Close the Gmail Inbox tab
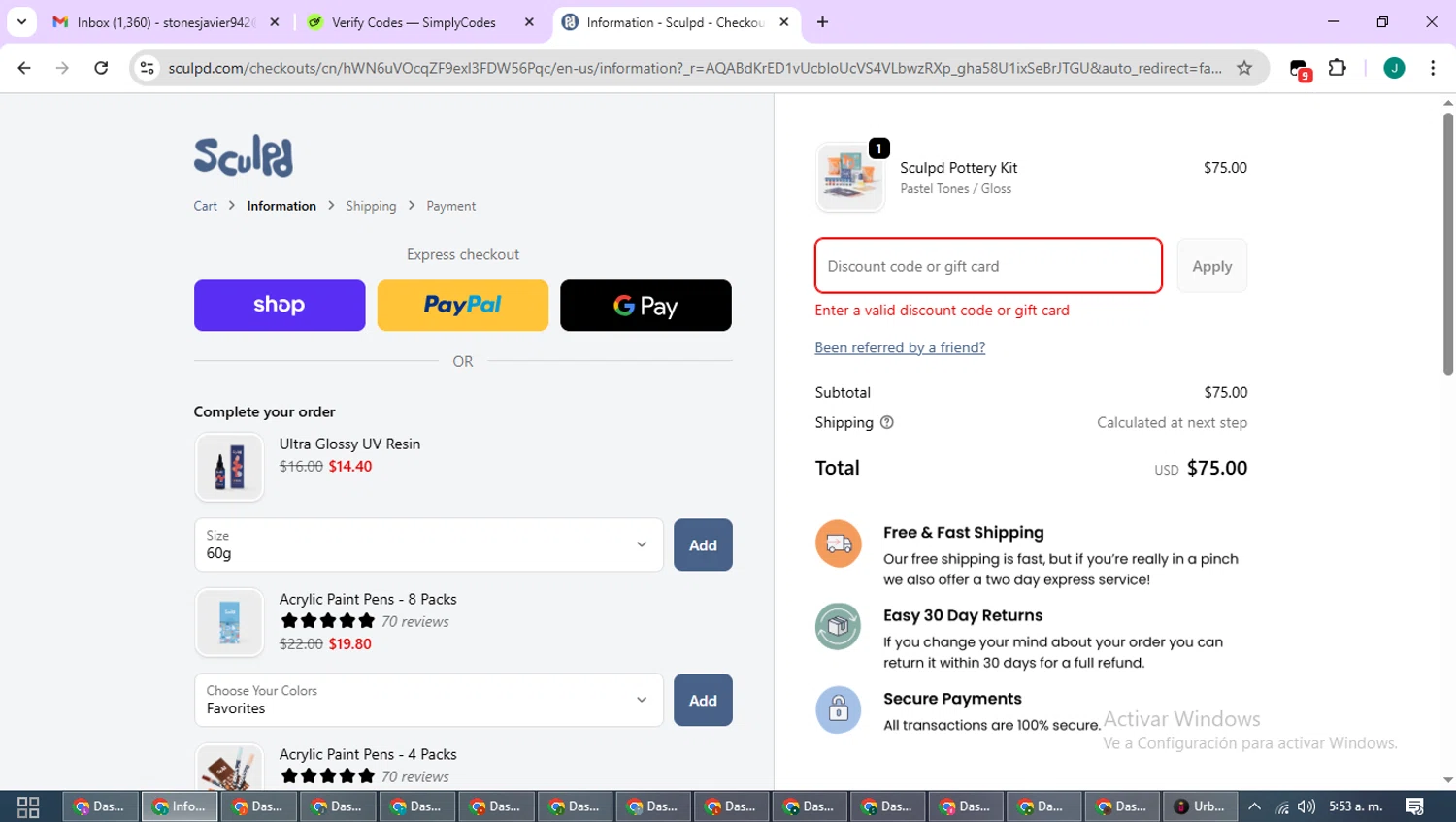Screen dimensions: 1456x822 275,22
